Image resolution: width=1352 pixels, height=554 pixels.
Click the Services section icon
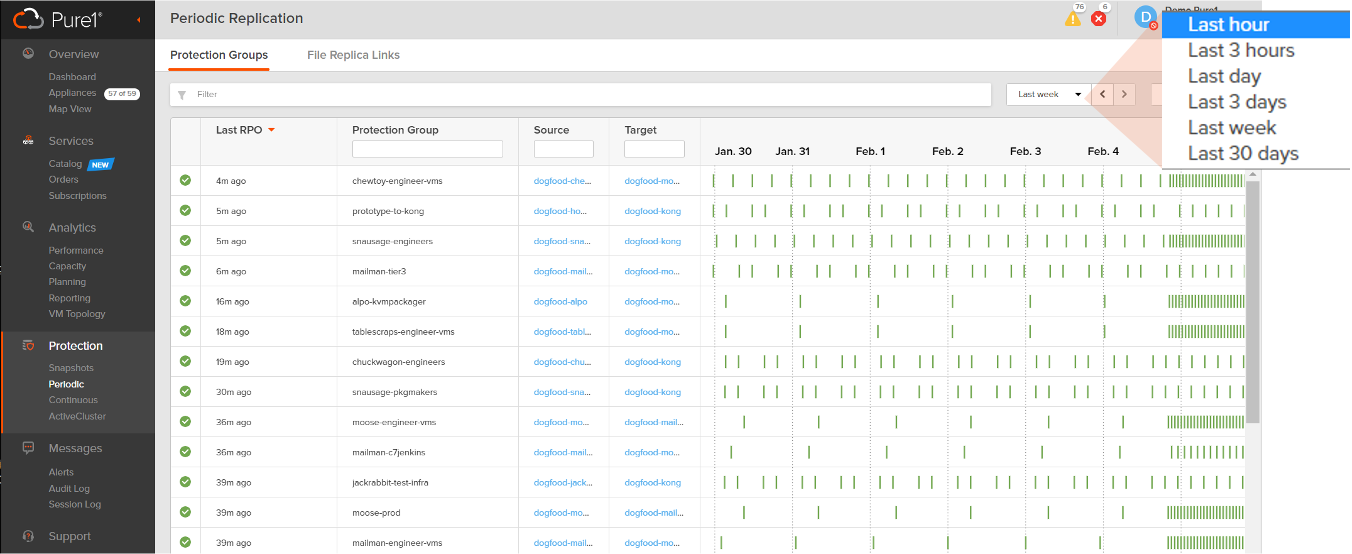tap(28, 141)
